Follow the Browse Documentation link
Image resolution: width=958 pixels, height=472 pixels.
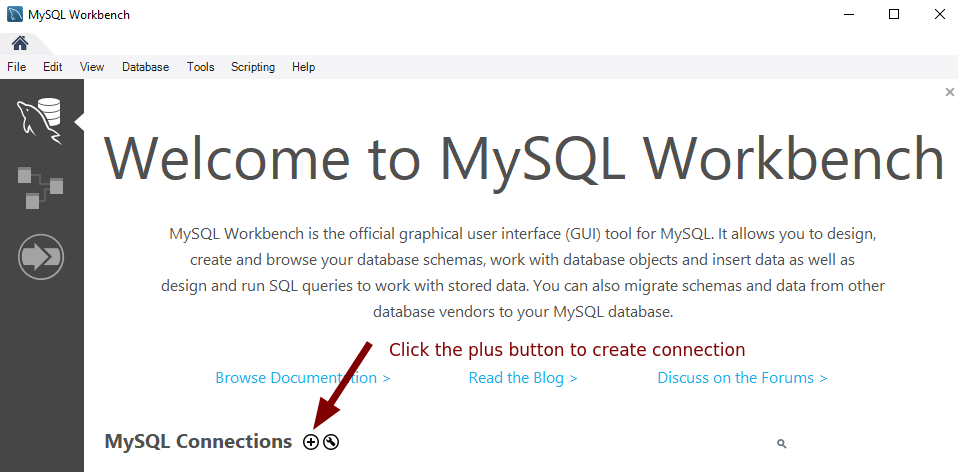click(x=303, y=378)
